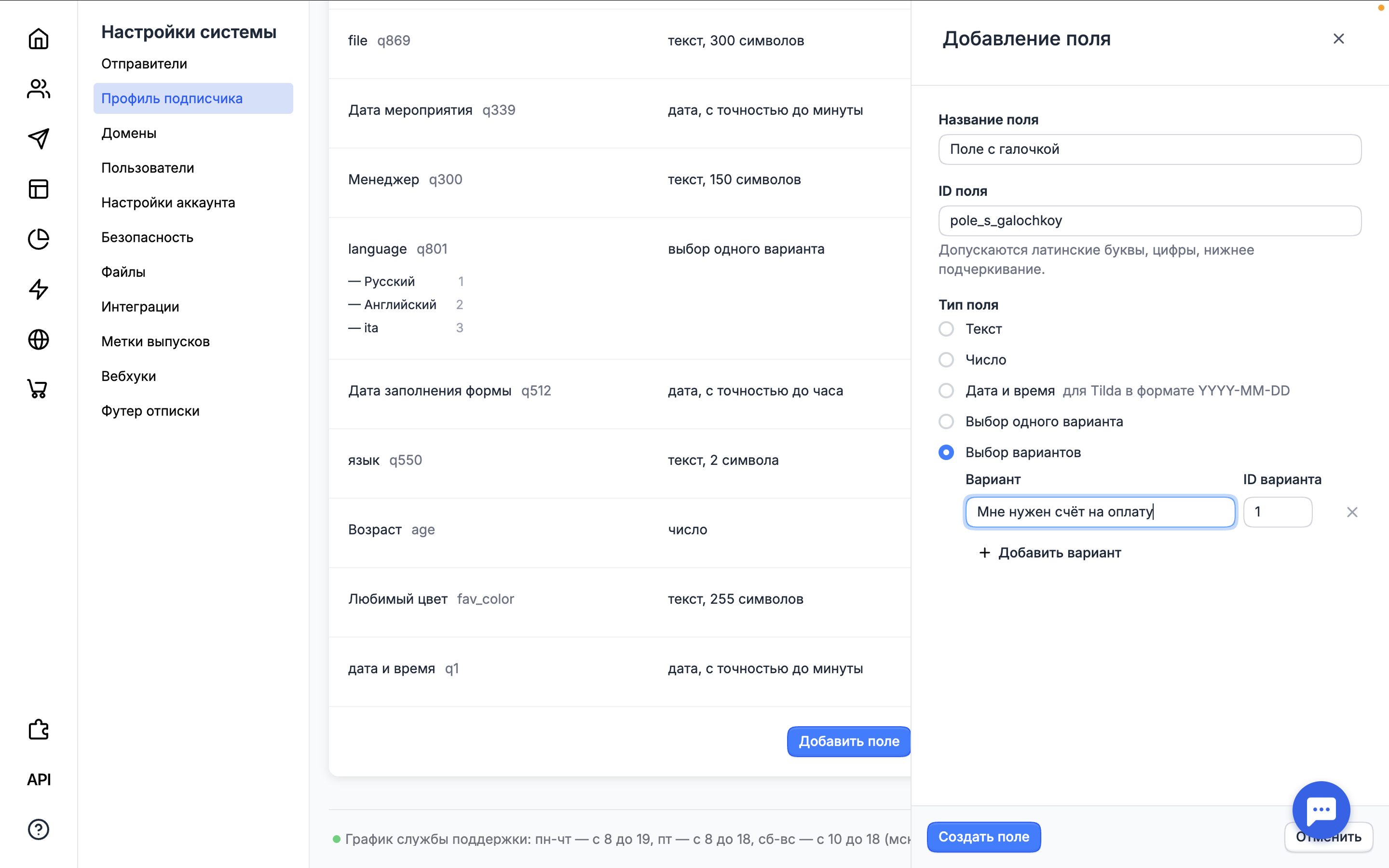This screenshot has width=1389, height=868.
Task: Open the help question mark icon
Action: [39, 829]
